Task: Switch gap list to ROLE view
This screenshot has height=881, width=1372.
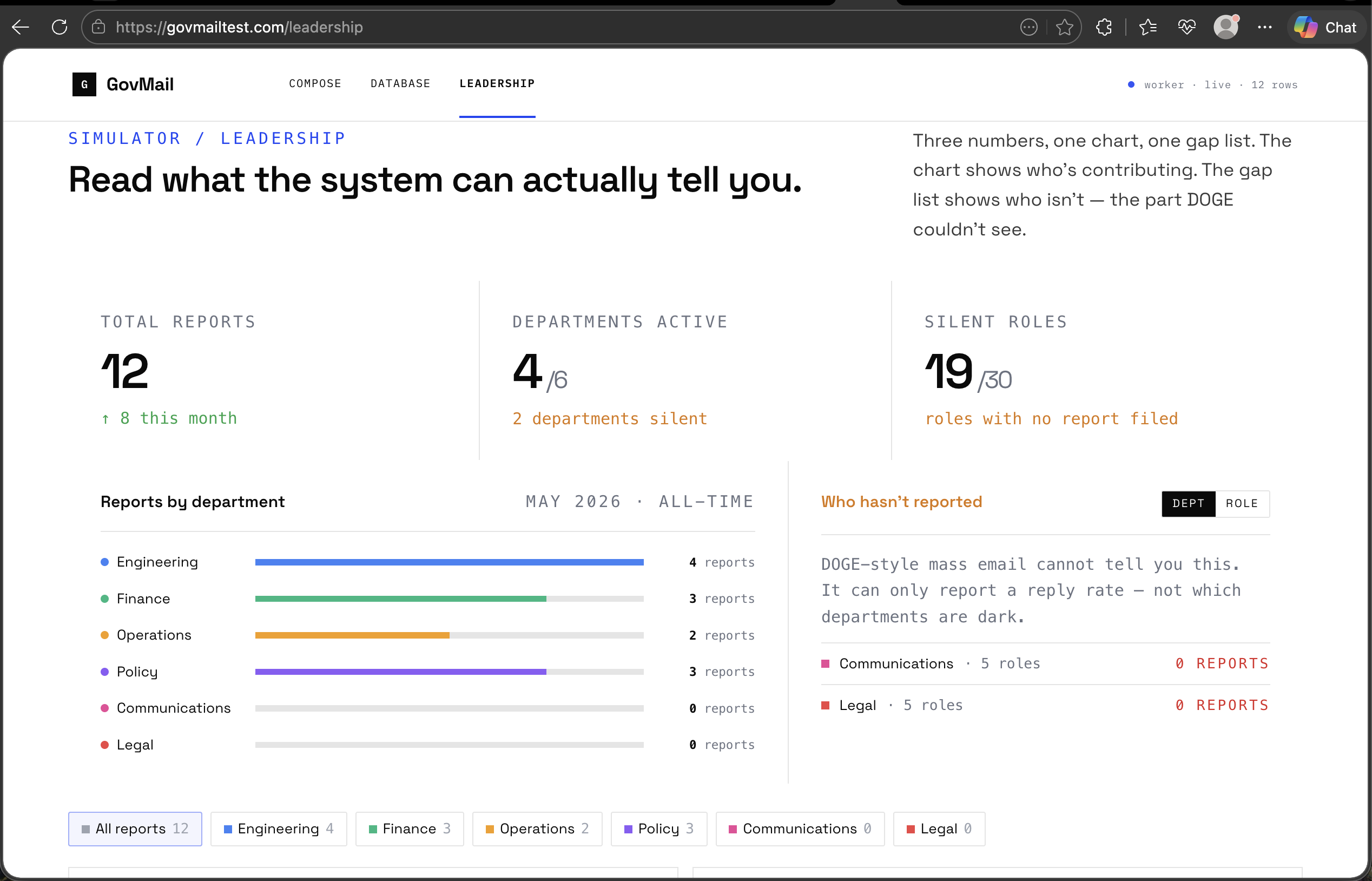Action: tap(1242, 503)
